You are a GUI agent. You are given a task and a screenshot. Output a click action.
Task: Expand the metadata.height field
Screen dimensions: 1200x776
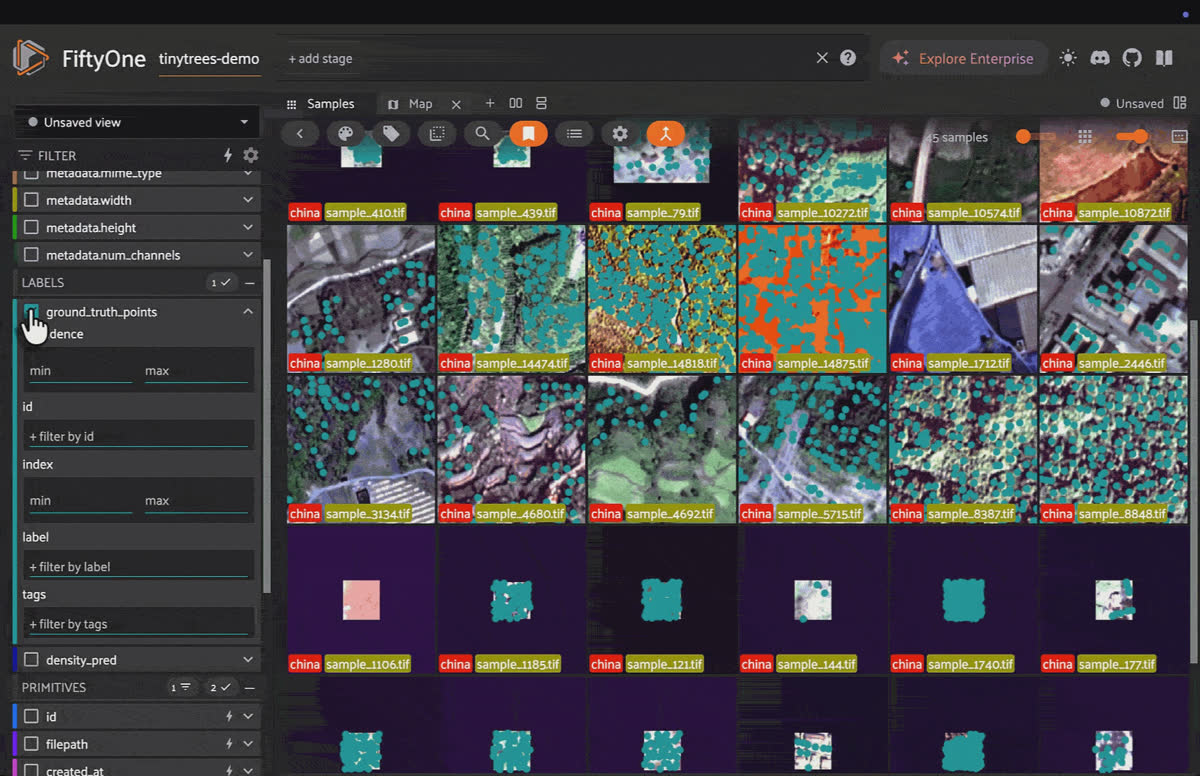pos(248,227)
